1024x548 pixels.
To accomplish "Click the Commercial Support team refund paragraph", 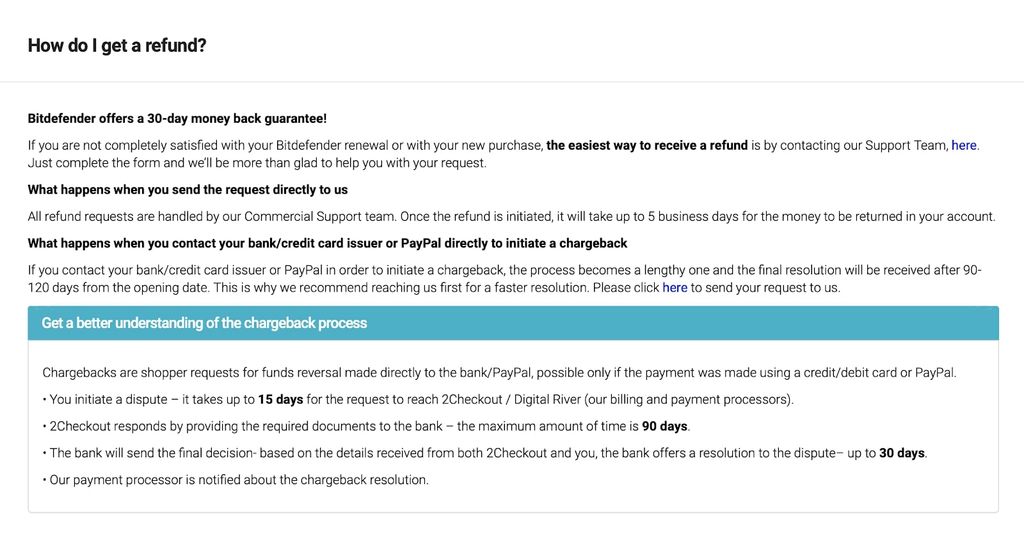I will 511,216.
